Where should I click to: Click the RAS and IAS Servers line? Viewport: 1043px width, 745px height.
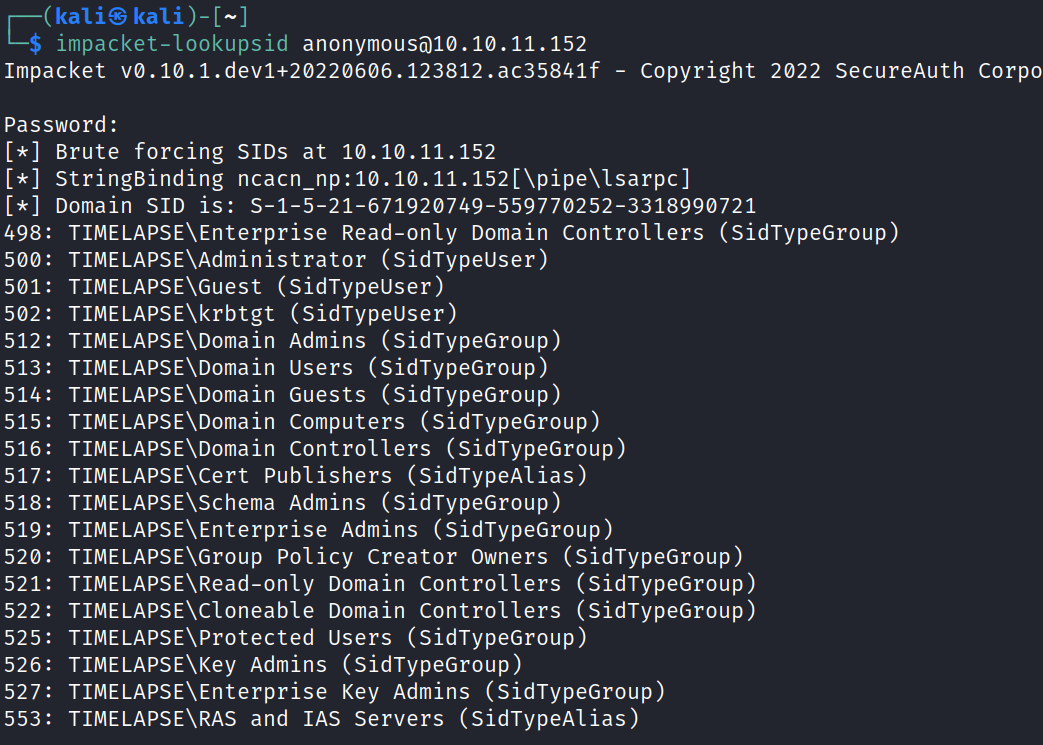[321, 719]
